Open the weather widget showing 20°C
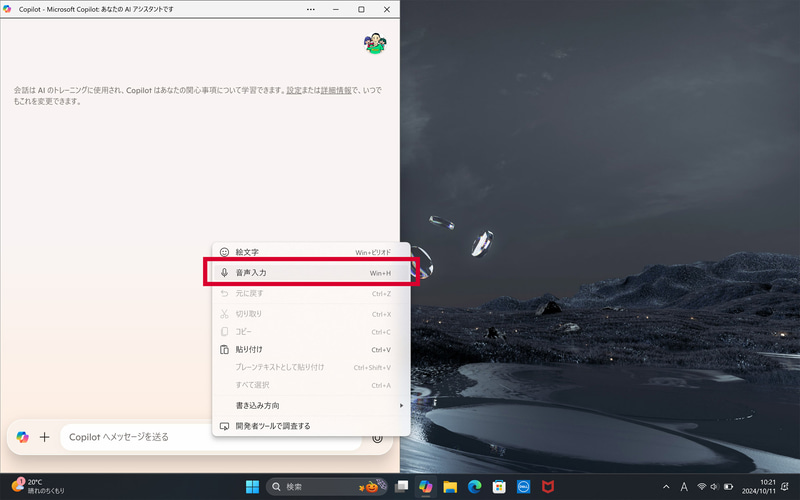 tap(38, 486)
